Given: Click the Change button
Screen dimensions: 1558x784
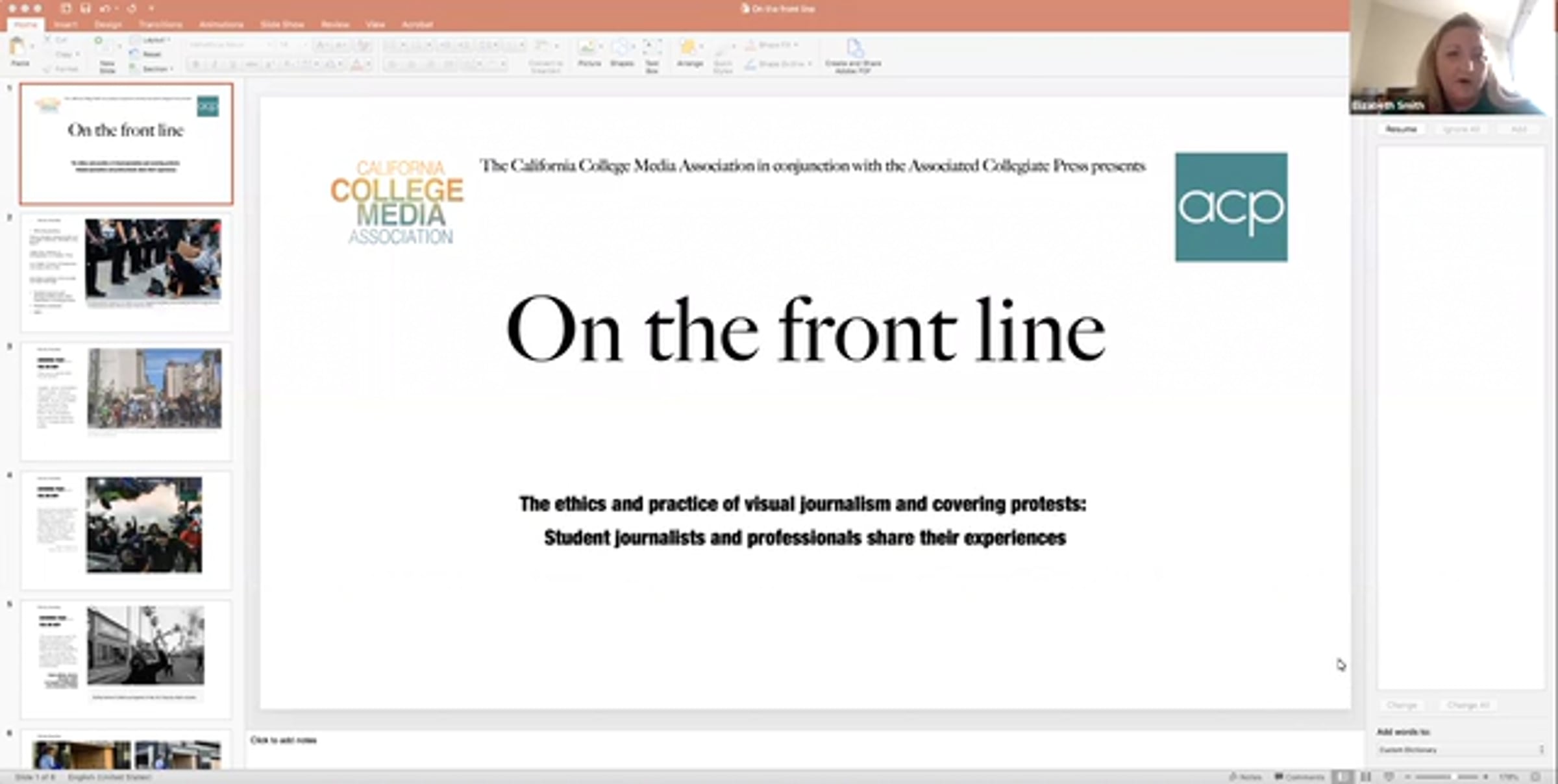Looking at the screenshot, I should point(1402,705).
